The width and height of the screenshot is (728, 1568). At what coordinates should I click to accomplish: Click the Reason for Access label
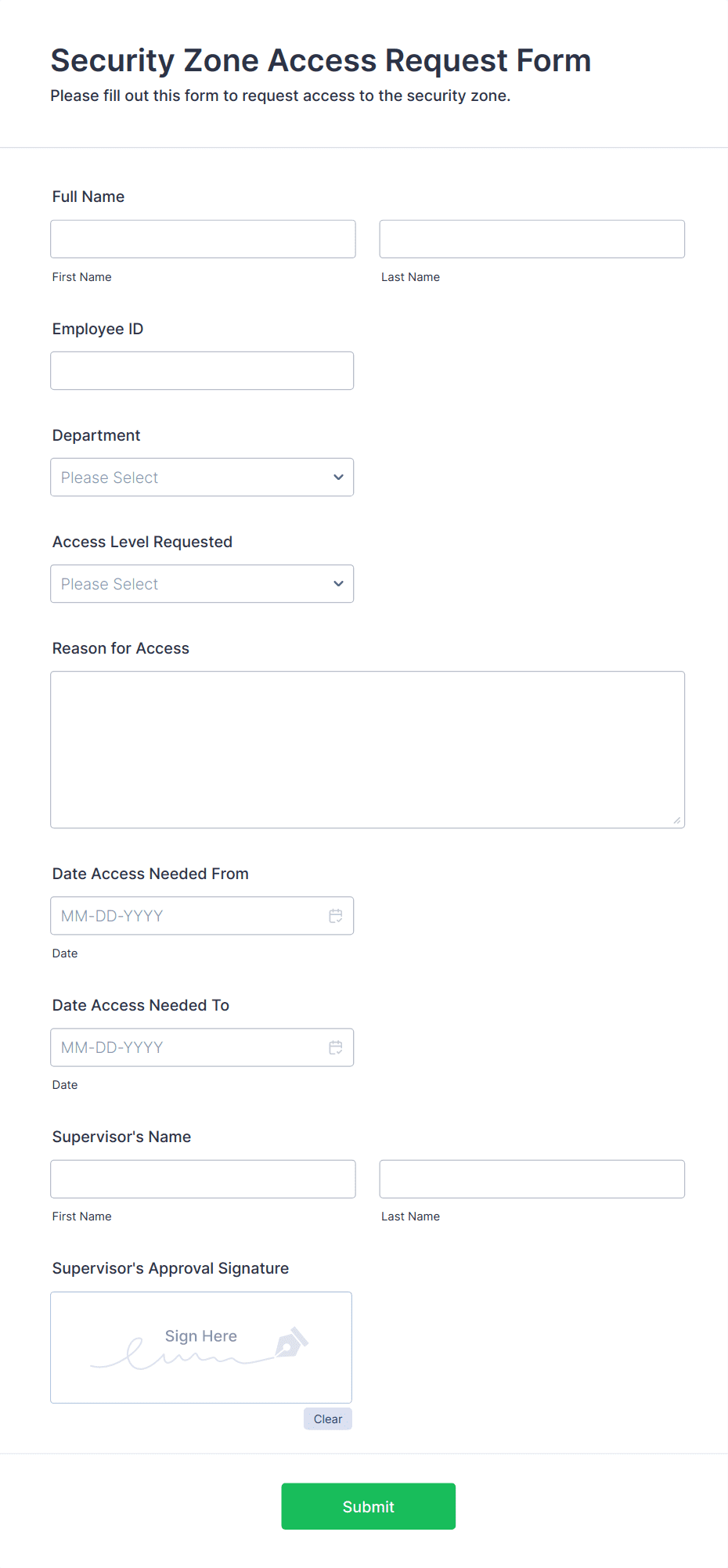click(x=121, y=648)
